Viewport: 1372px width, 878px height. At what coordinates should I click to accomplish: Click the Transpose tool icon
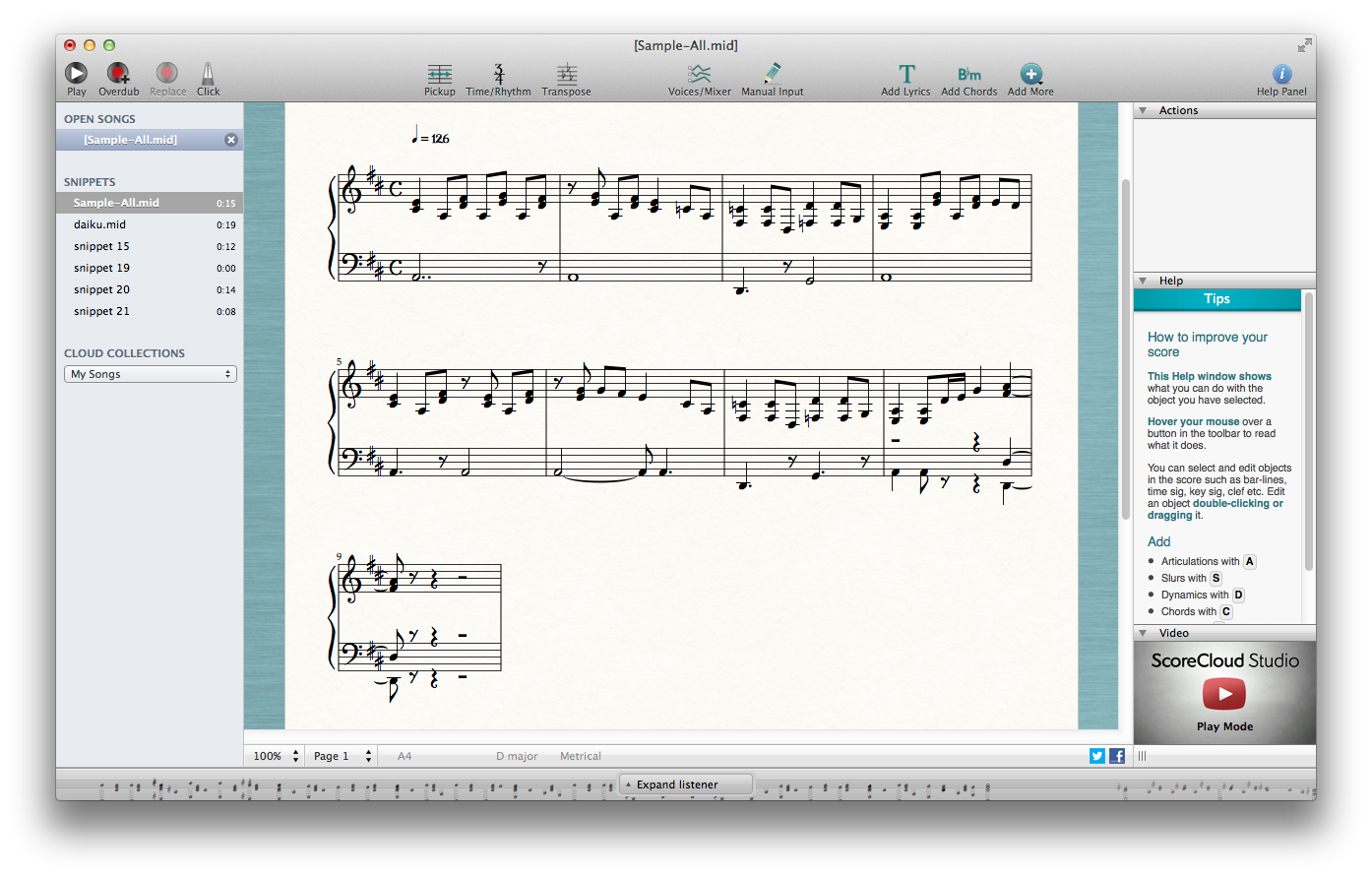(x=566, y=74)
